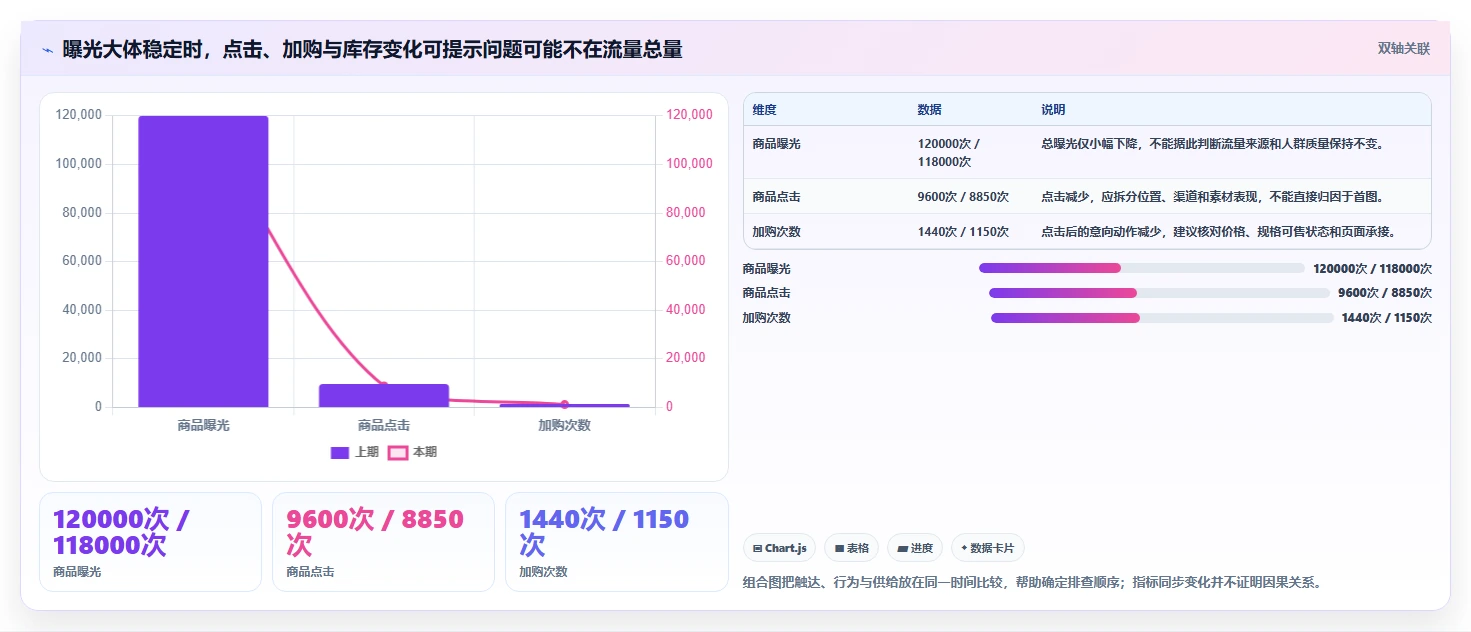This screenshot has width=1471, height=632.
Task: Click the 商品点击 label under the chart axis
Action: click(x=384, y=425)
